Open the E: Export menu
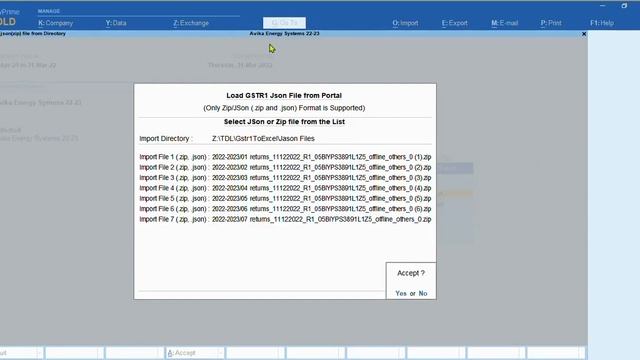Screen dimensions: 640x360 pyautogui.click(x=454, y=23)
